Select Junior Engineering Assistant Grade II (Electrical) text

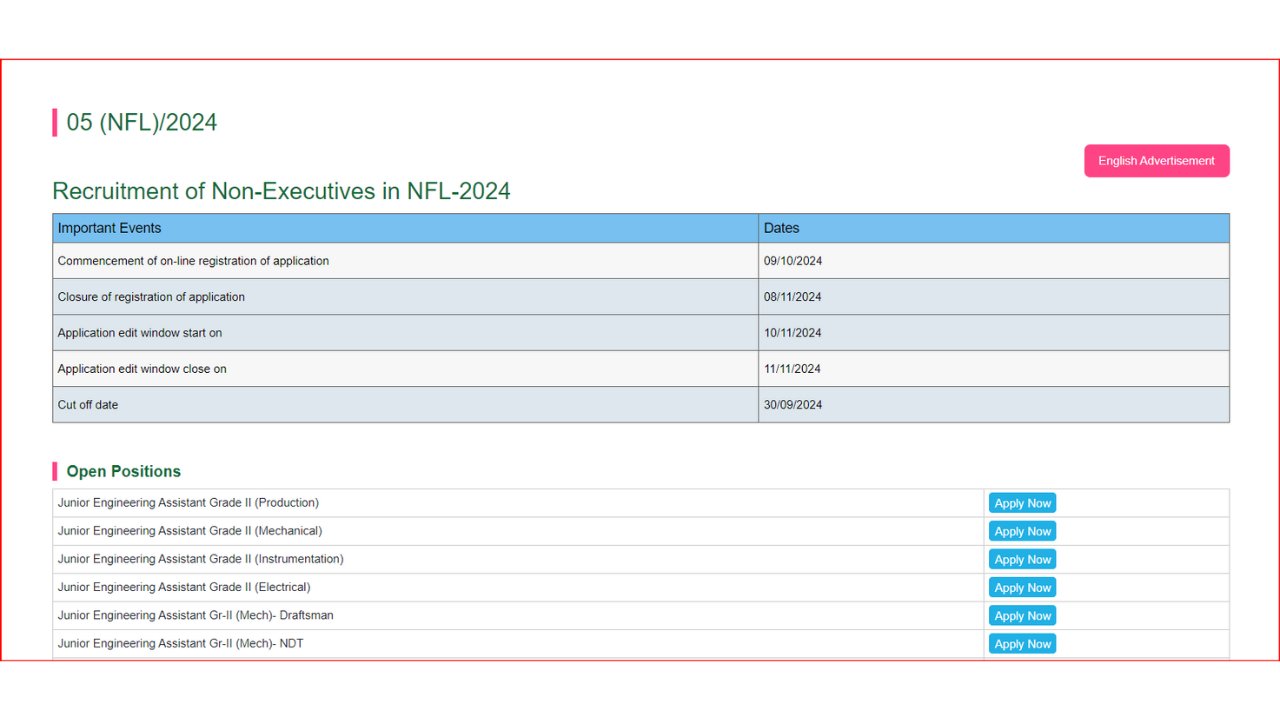184,587
